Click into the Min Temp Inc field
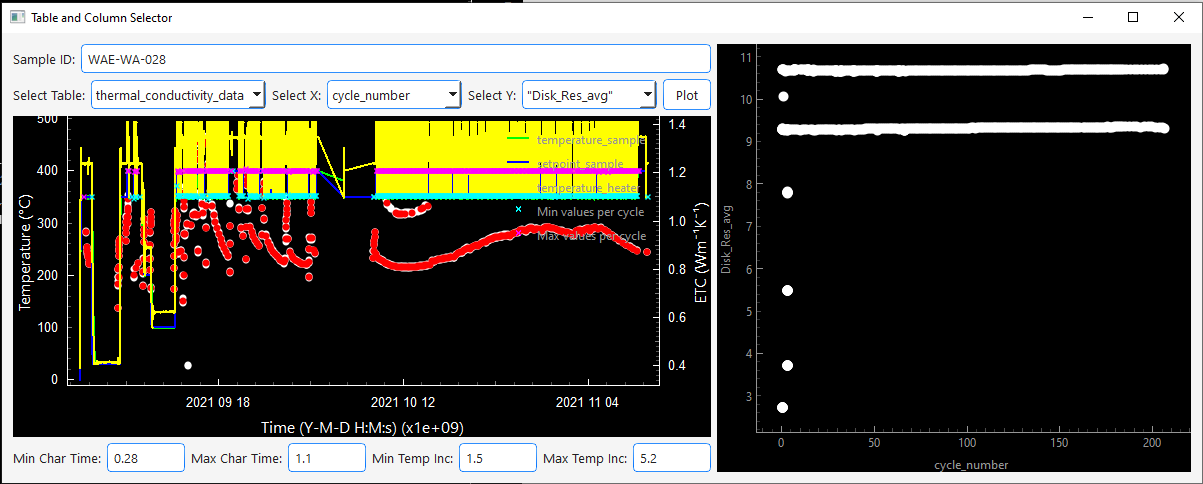 click(x=498, y=458)
